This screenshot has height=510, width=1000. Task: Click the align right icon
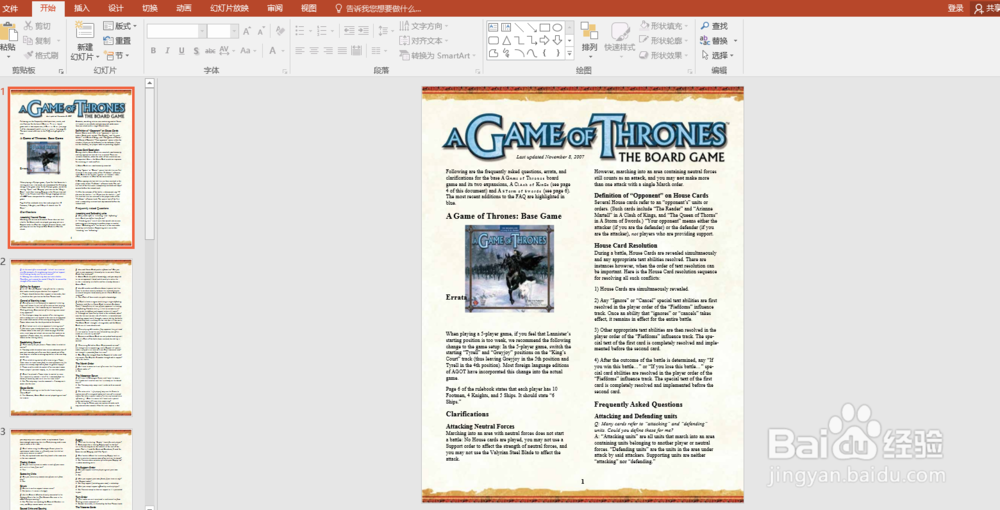click(x=328, y=50)
